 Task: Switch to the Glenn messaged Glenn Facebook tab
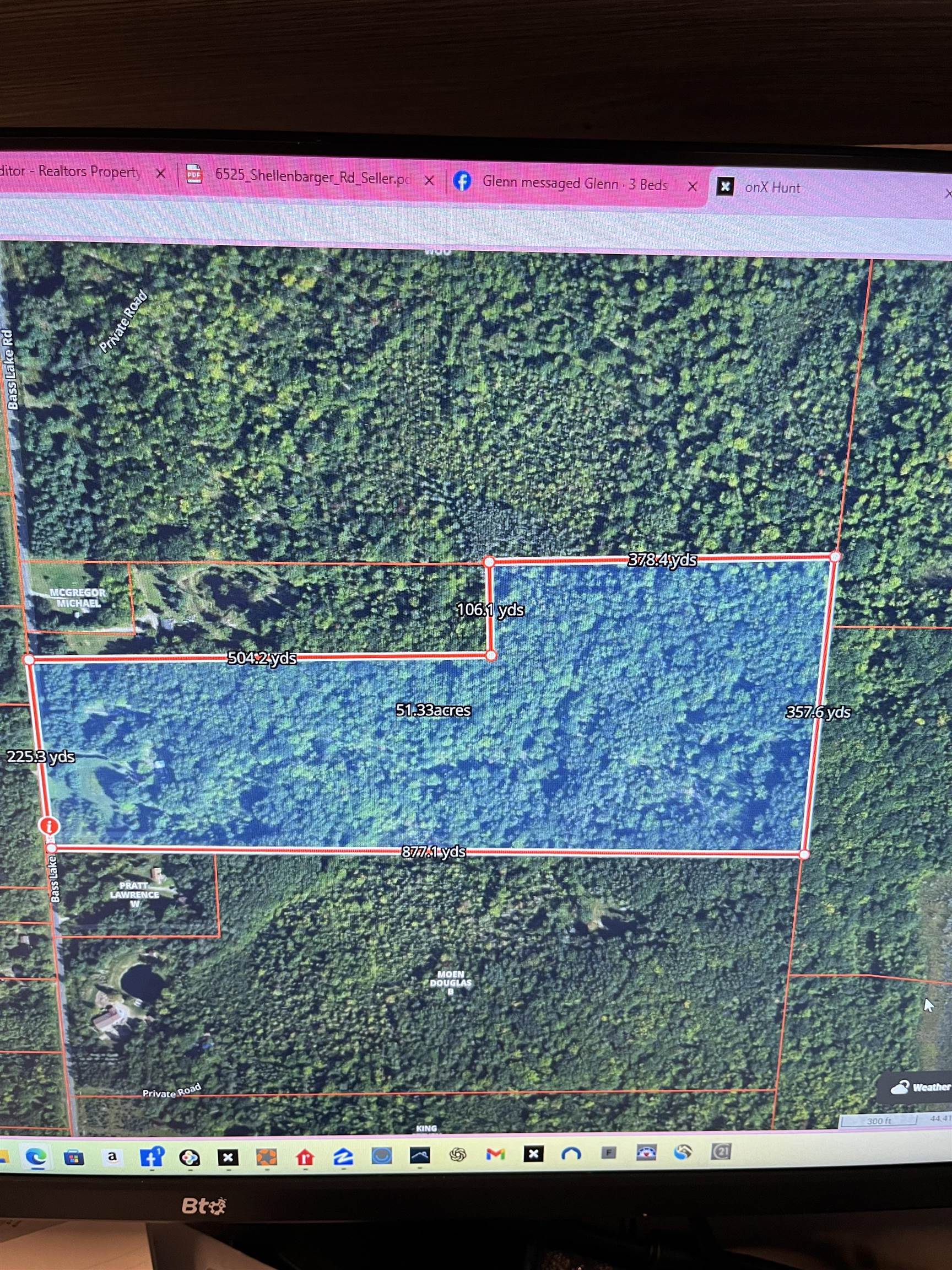pyautogui.click(x=574, y=184)
